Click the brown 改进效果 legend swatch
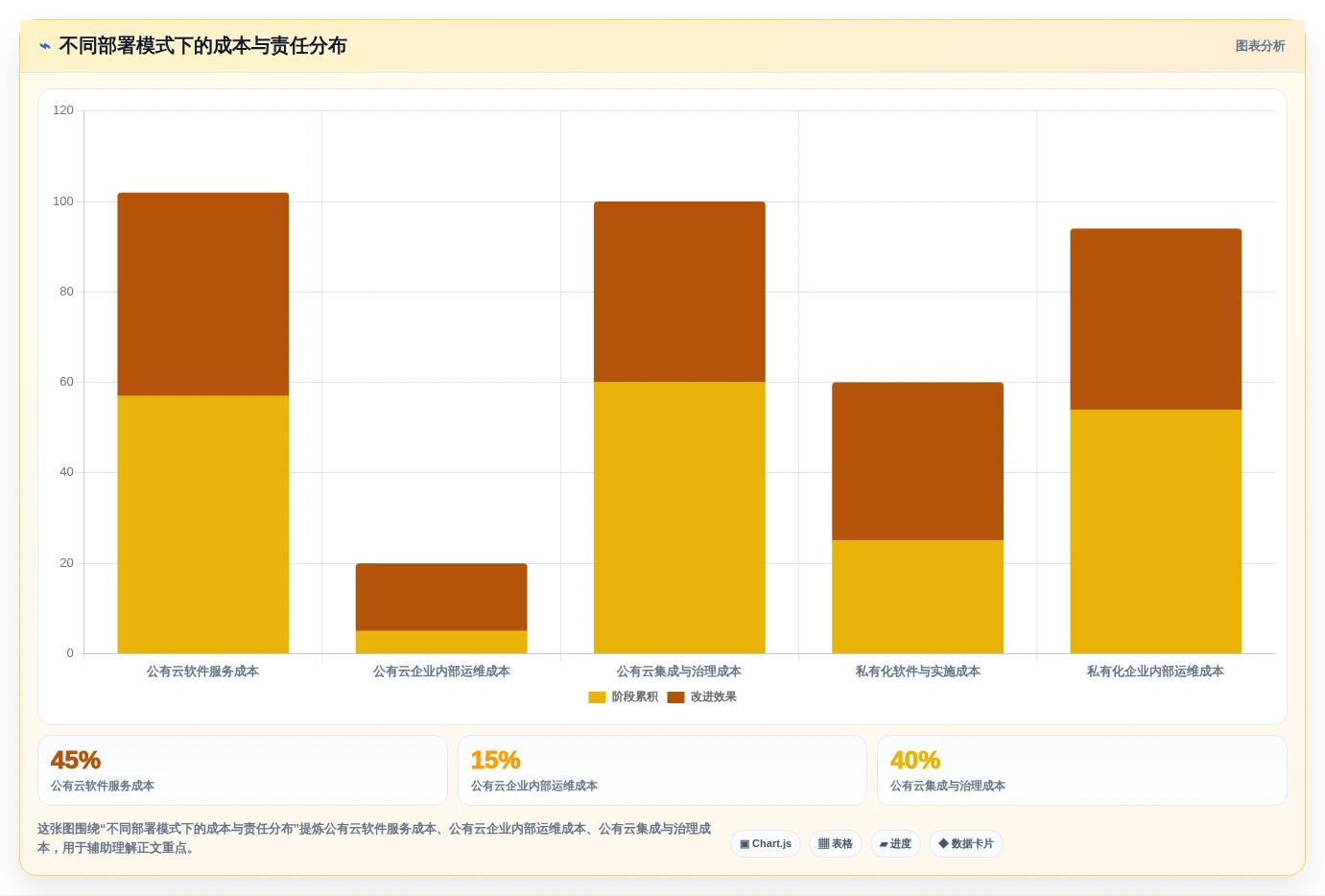This screenshot has height=896, width=1325. [675, 697]
